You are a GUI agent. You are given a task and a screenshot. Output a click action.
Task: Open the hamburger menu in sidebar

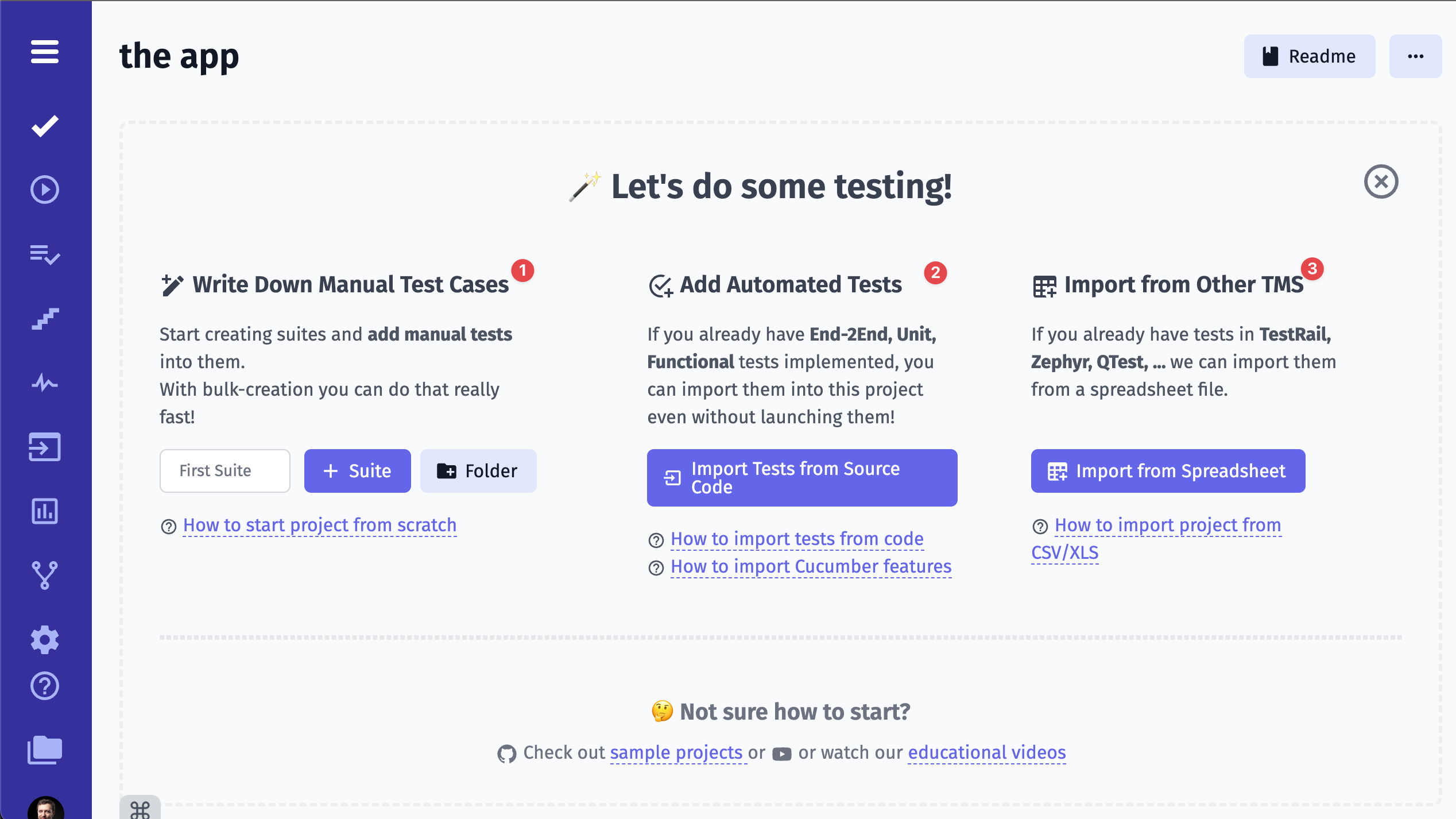45,52
